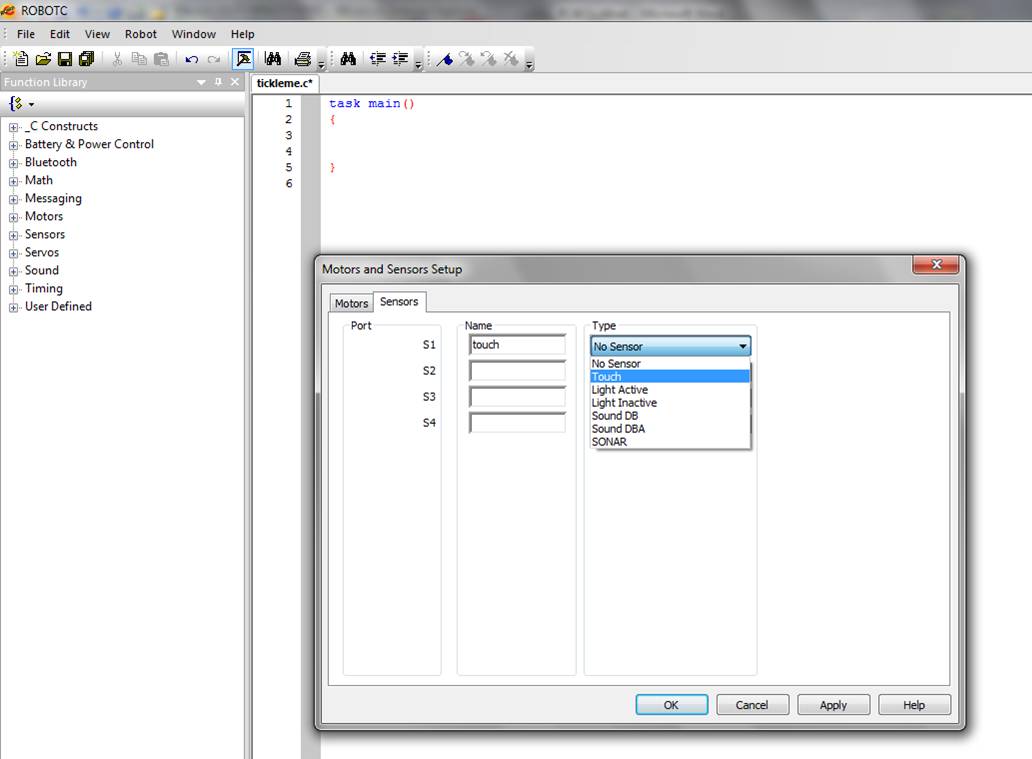Select the tickleme.c* editor tab
Image resolution: width=1032 pixels, height=759 pixels.
(284, 84)
